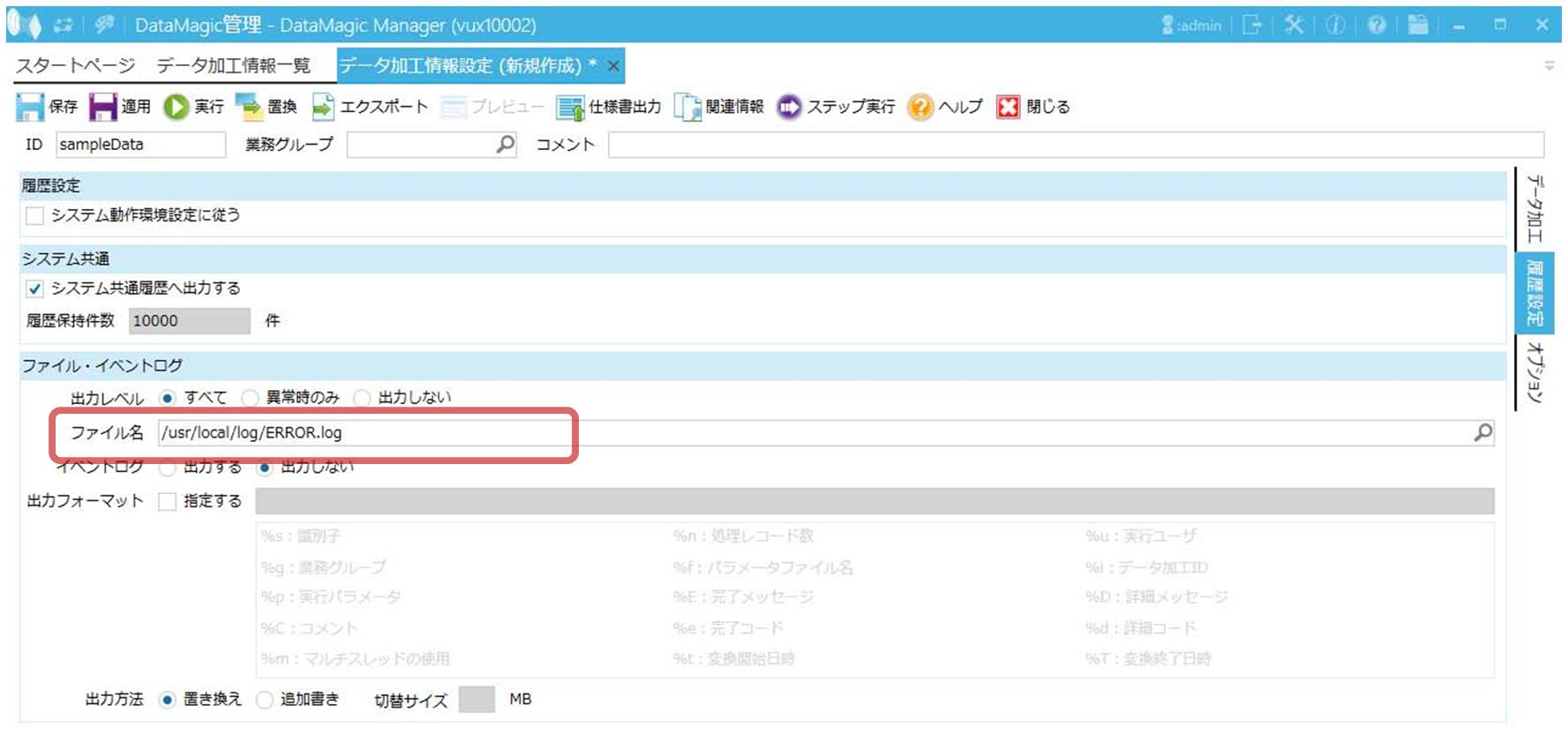
Task: Click the 切替サイズ MB field
Action: click(477, 700)
